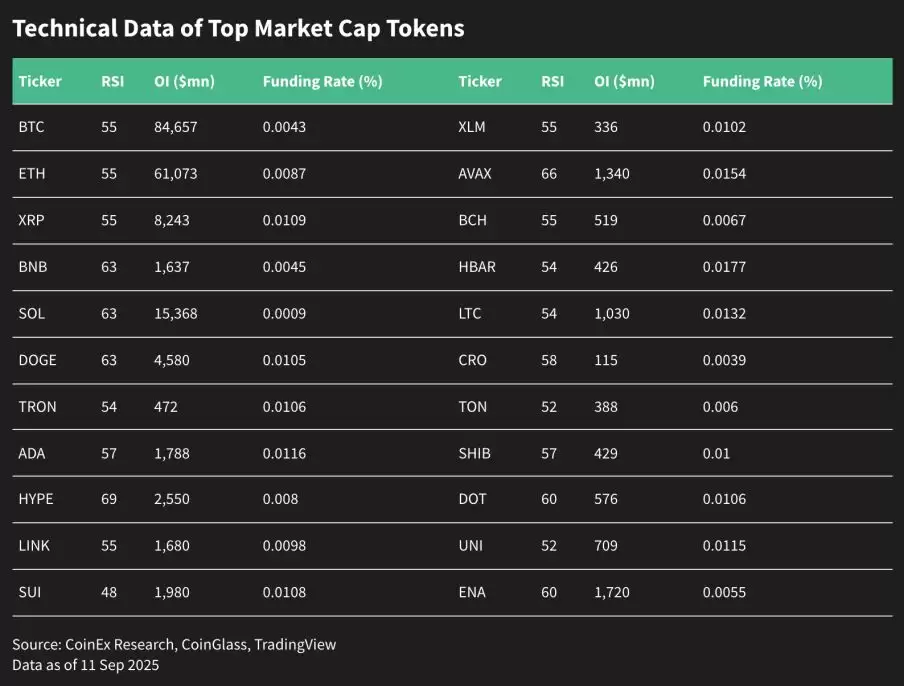
Task: Select the AVAX ticker cell
Action: [x=475, y=174]
